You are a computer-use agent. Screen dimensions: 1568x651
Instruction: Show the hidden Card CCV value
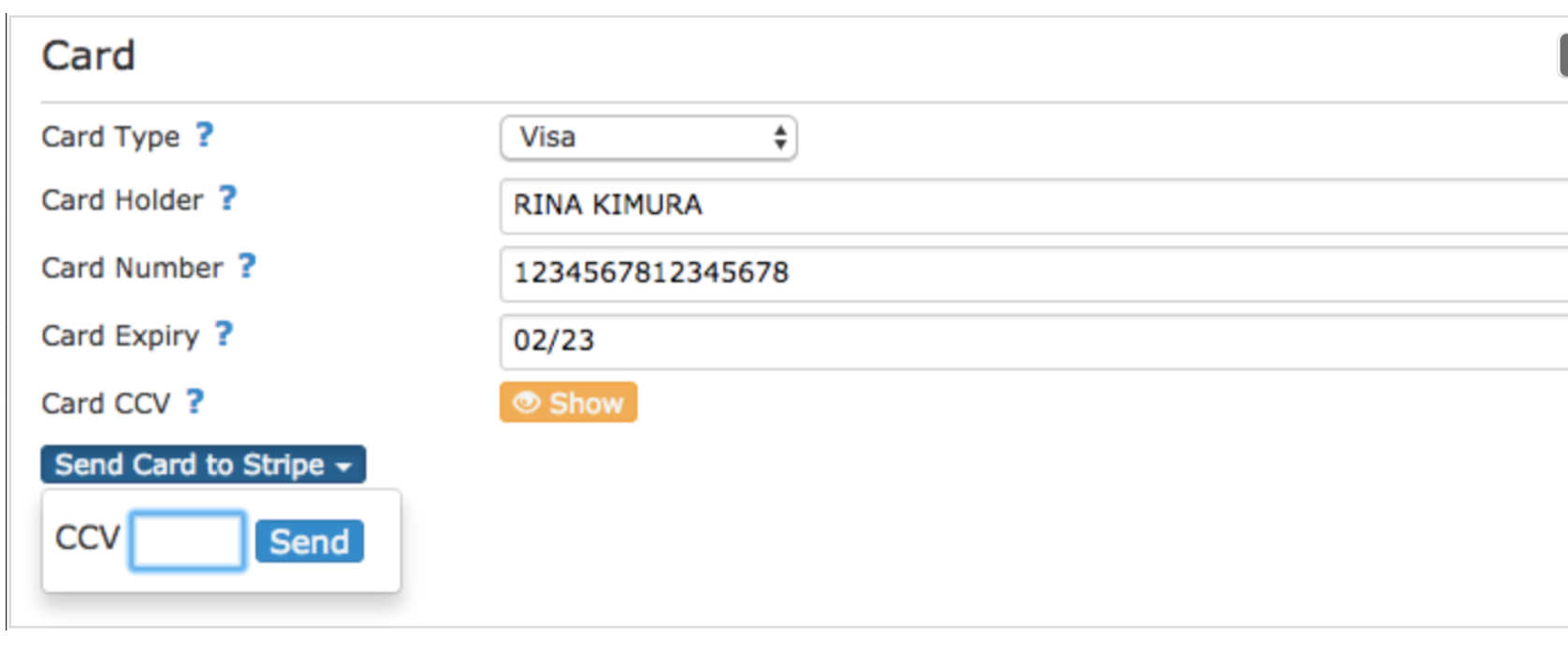[x=568, y=402]
